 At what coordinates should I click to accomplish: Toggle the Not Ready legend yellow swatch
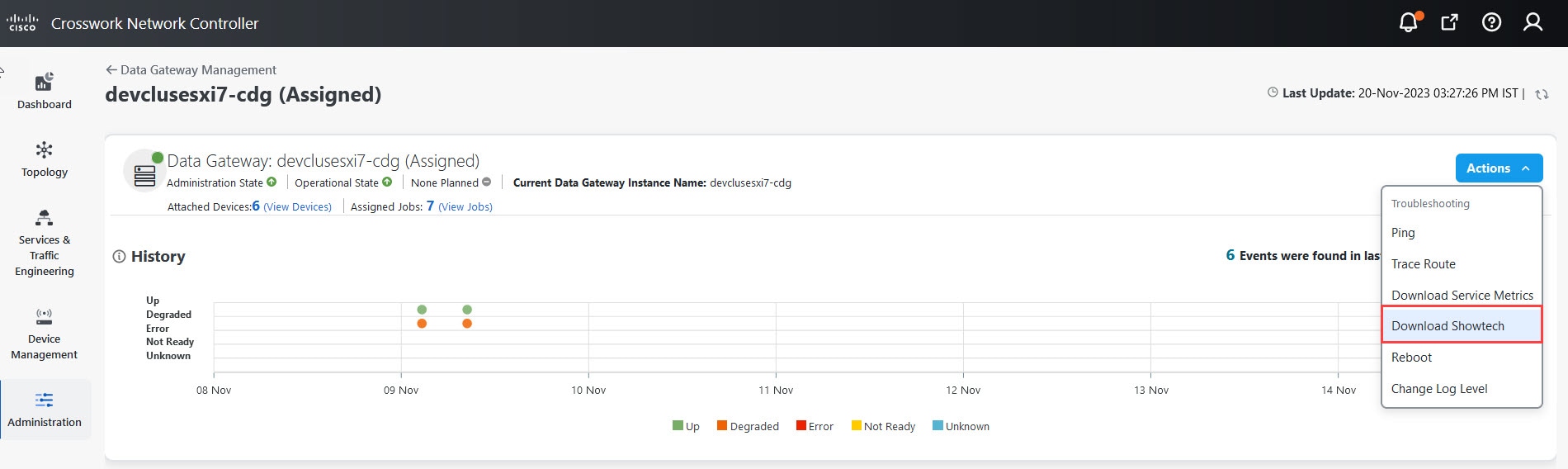857,426
